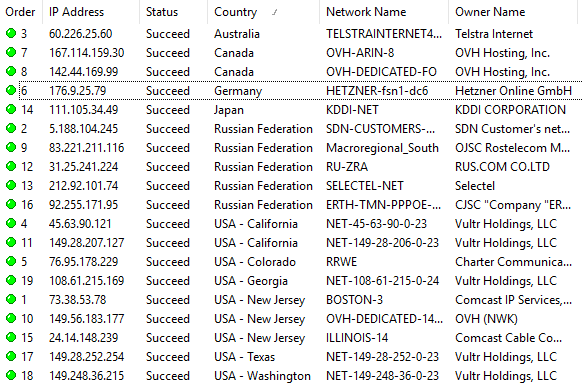This screenshot has height=386, width=582.
Task: Sort list by Order column
Action: pos(21,12)
